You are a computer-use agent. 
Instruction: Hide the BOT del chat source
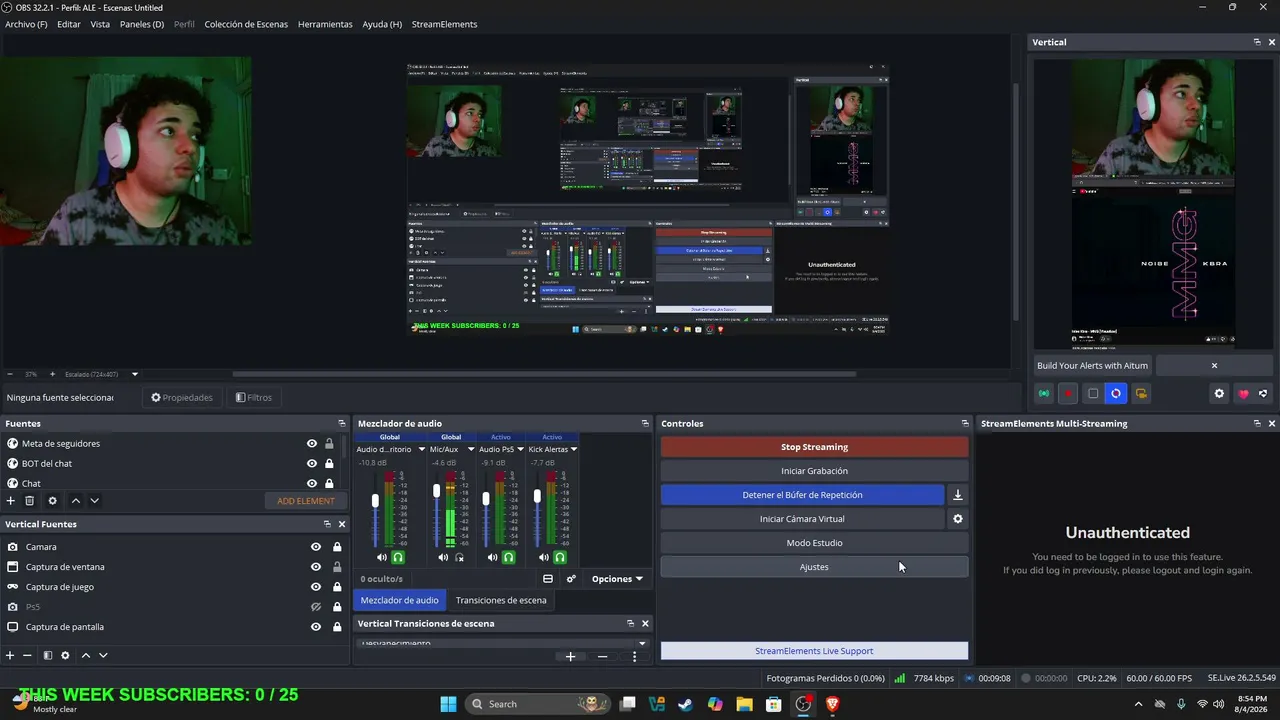(312, 464)
